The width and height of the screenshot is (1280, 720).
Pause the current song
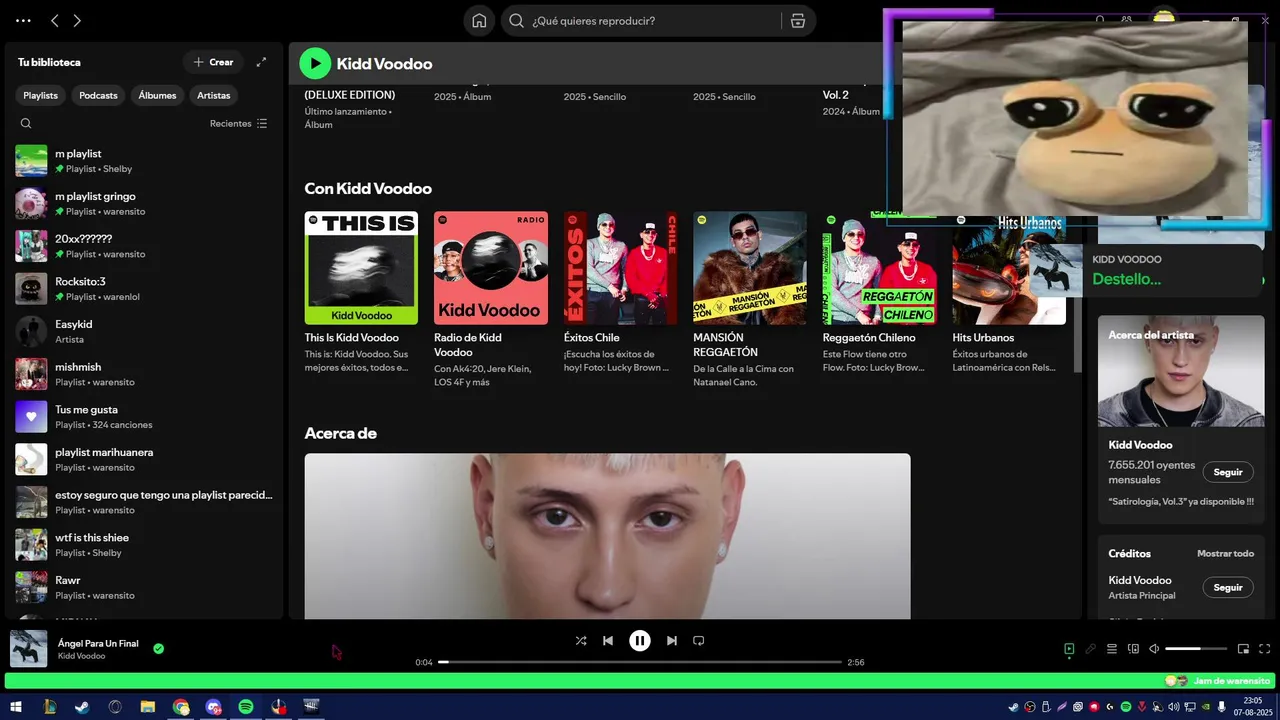(x=640, y=641)
